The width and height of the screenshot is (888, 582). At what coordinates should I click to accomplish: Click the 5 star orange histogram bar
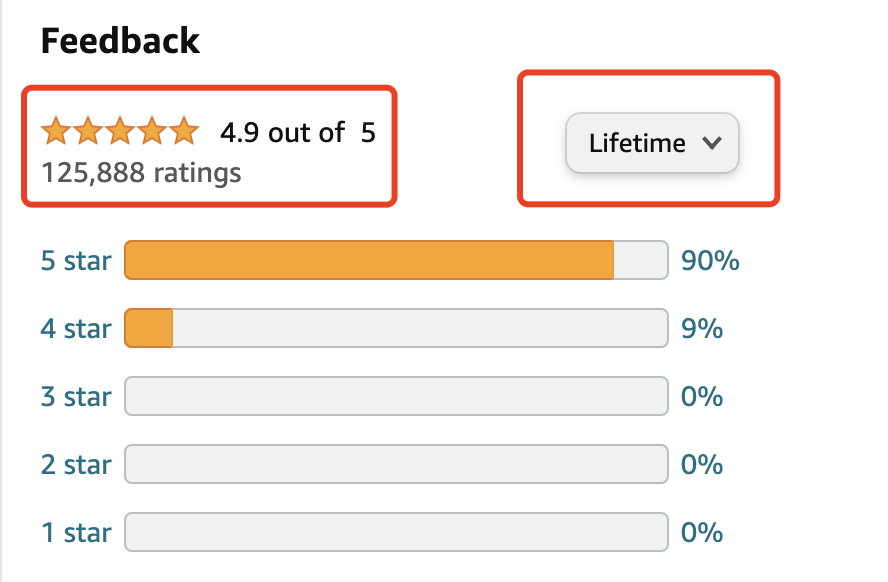(x=368, y=261)
